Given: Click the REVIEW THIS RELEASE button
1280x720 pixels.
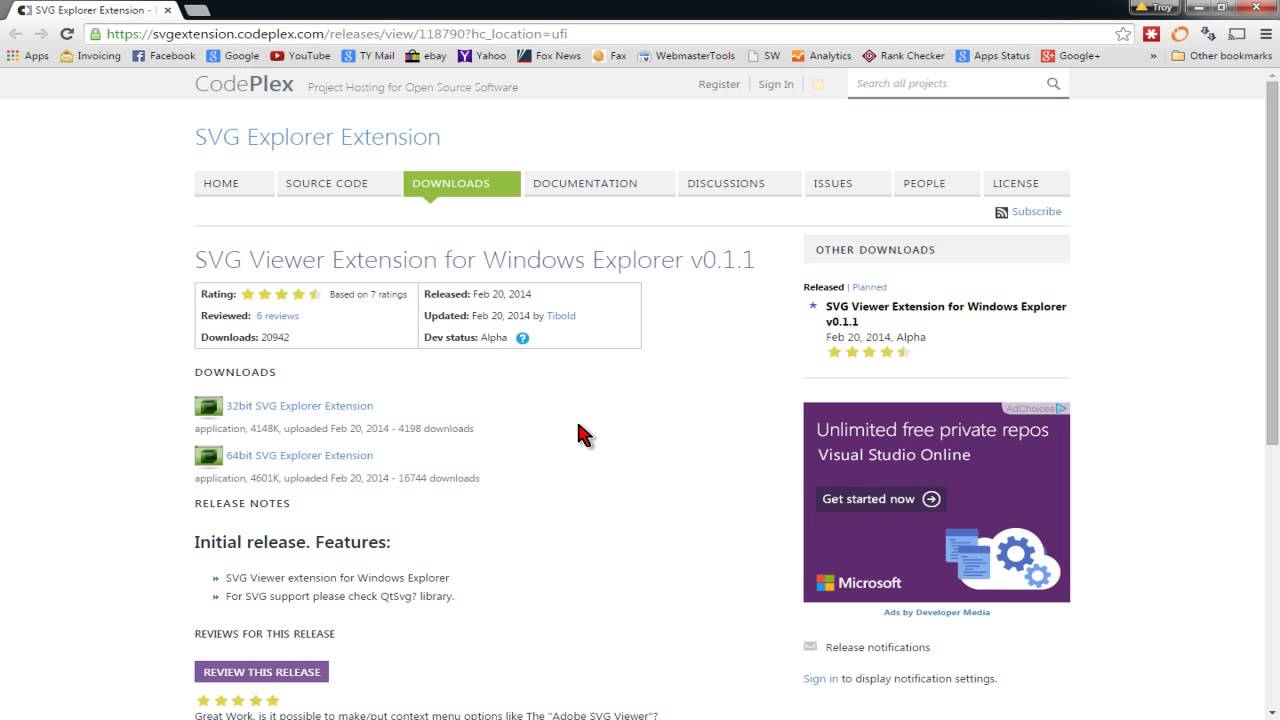Looking at the screenshot, I should point(262,672).
